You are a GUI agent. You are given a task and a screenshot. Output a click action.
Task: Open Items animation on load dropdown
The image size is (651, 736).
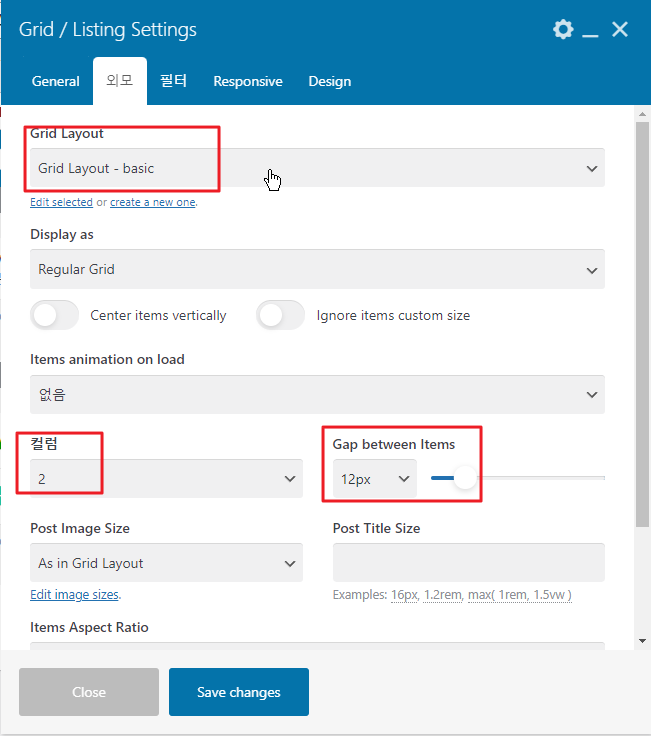[x=317, y=394]
